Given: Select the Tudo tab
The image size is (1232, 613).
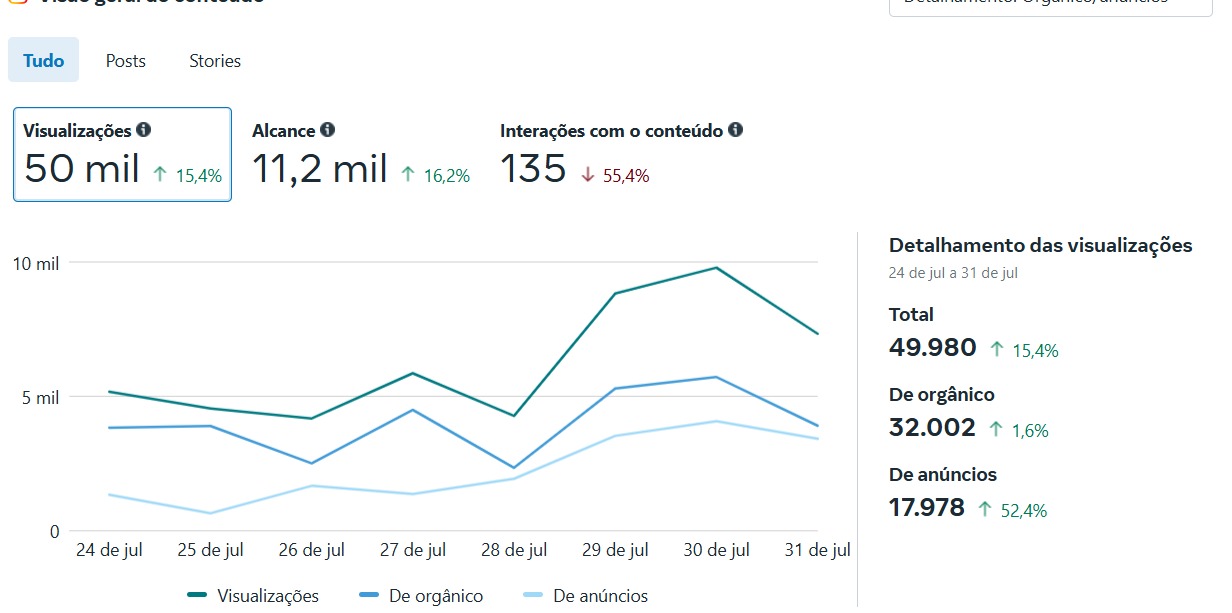Looking at the screenshot, I should pyautogui.click(x=44, y=61).
